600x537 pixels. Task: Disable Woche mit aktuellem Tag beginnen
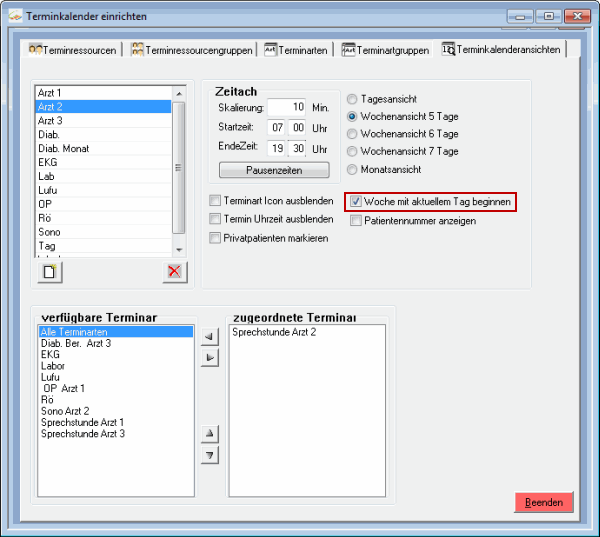coord(356,202)
